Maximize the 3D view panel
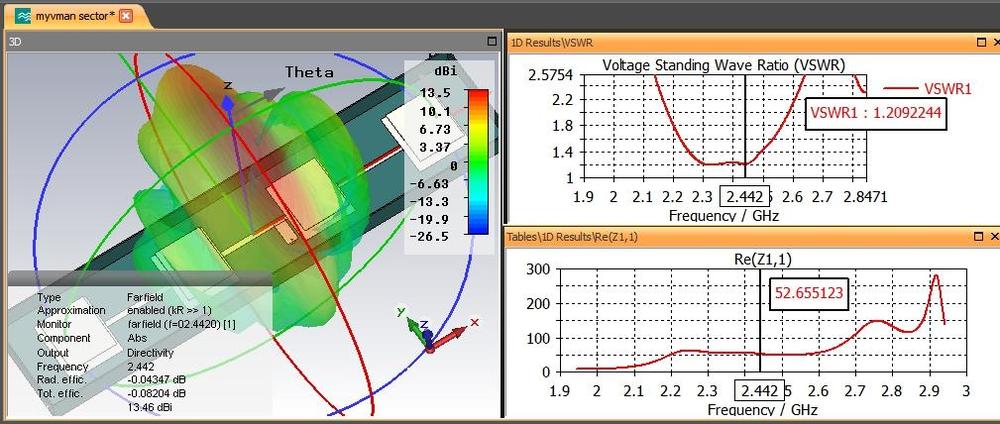 click(x=492, y=41)
